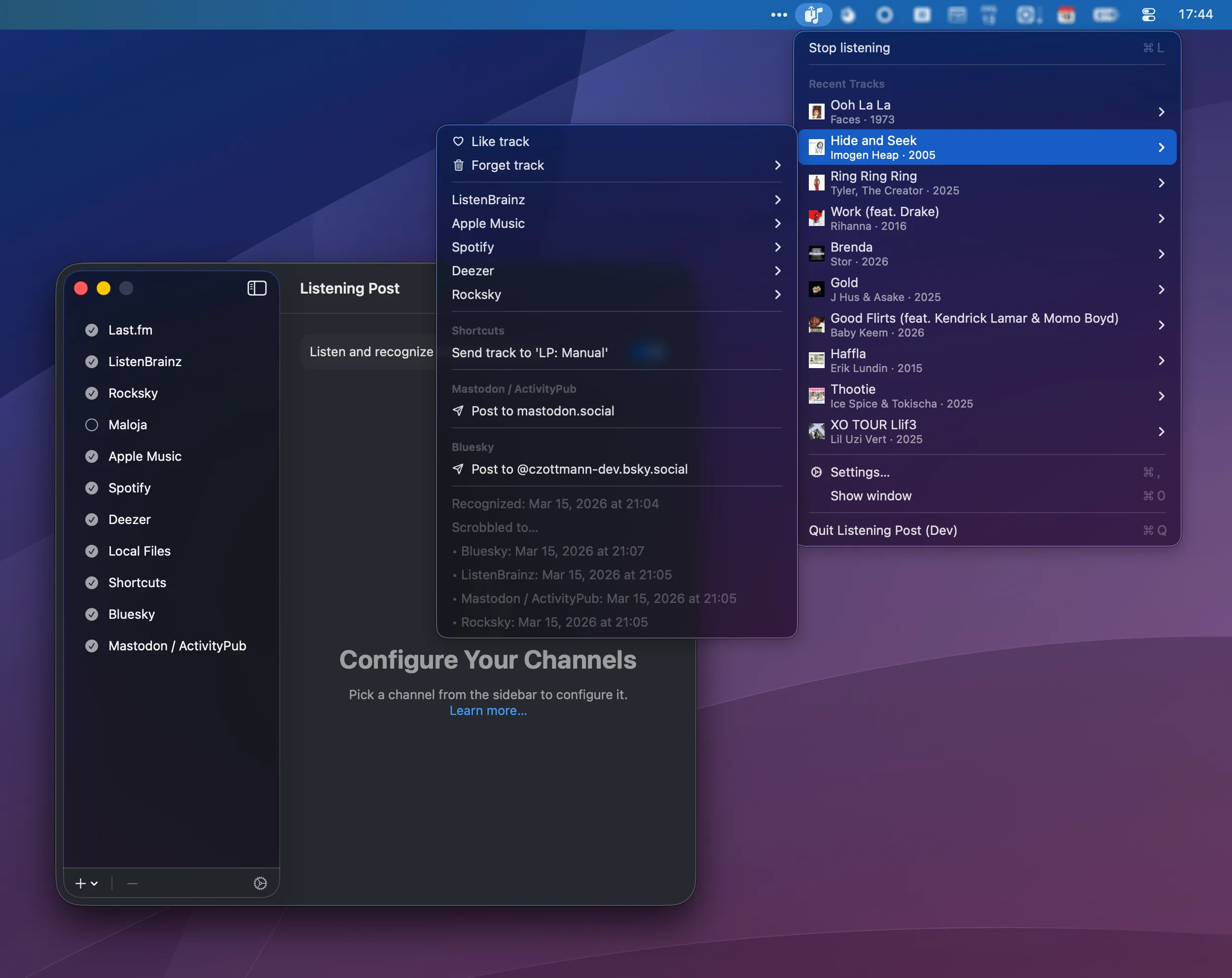Enable the Maloja channel checkbox
This screenshot has height=978, width=1232.
coord(91,425)
